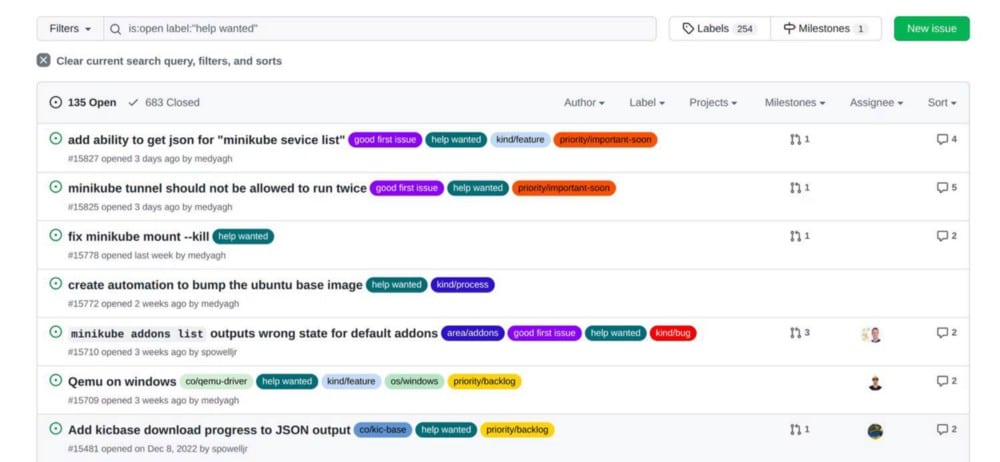Open issue minikube tunnel should not run twice
The height and width of the screenshot is (462, 1000).
217,188
